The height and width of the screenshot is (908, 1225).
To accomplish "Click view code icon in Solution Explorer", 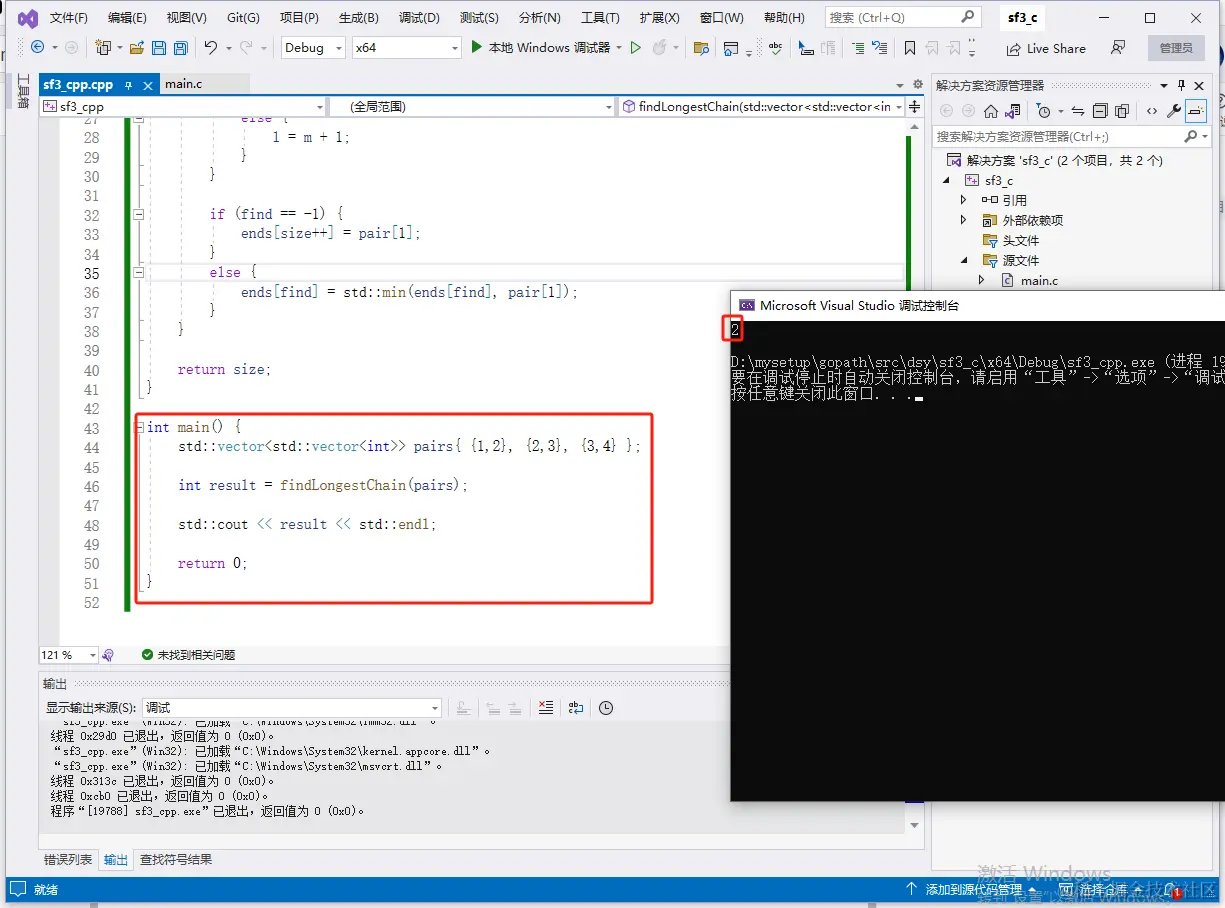I will [x=1152, y=111].
